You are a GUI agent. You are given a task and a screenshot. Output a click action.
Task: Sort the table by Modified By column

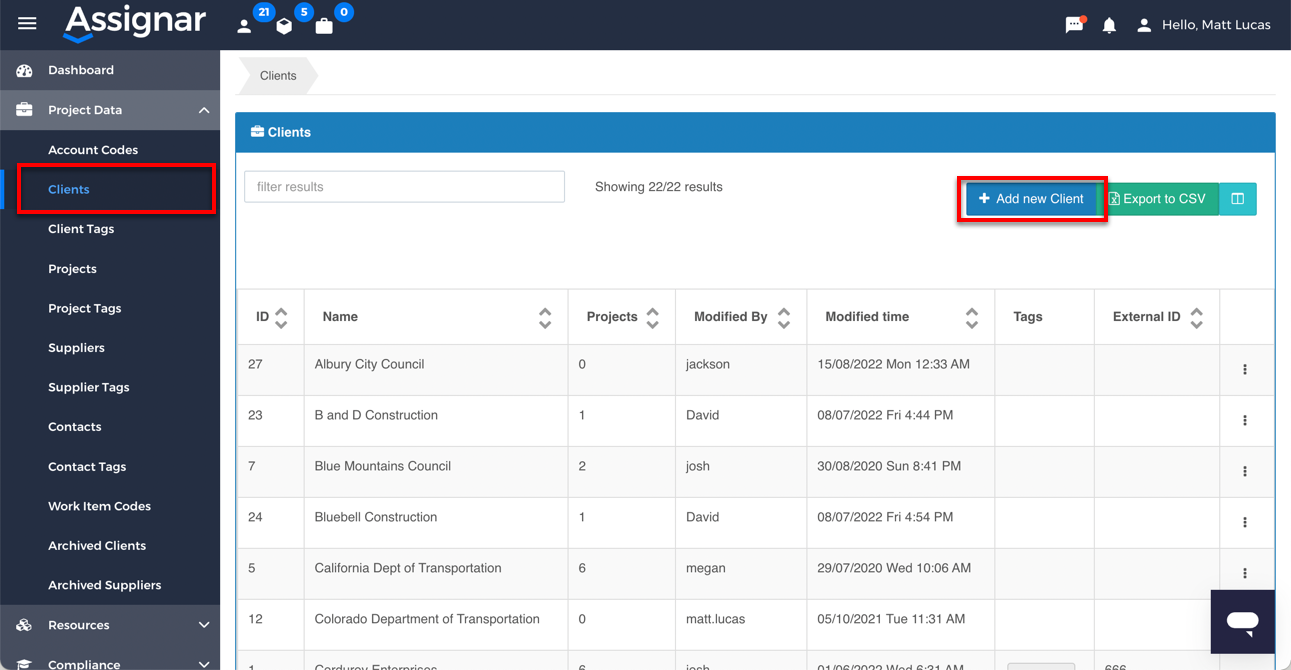point(784,318)
